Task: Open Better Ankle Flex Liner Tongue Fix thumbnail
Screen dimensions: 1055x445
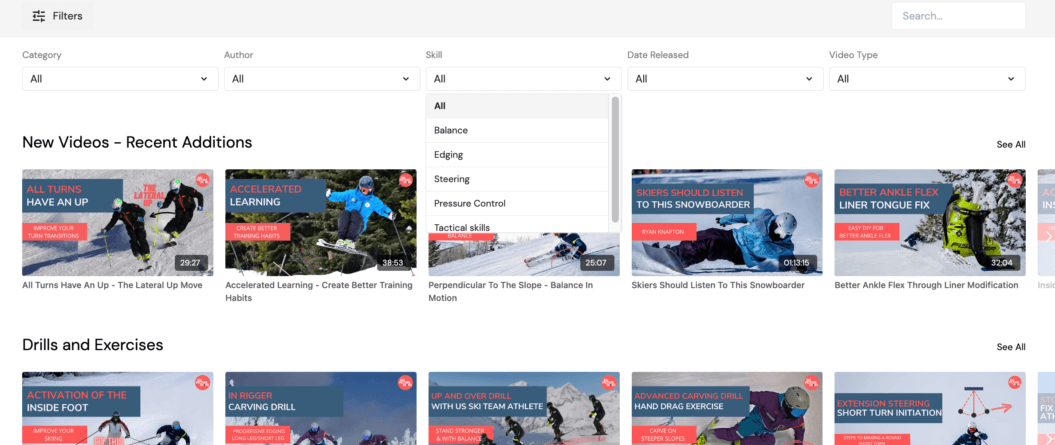Action: click(x=930, y=222)
